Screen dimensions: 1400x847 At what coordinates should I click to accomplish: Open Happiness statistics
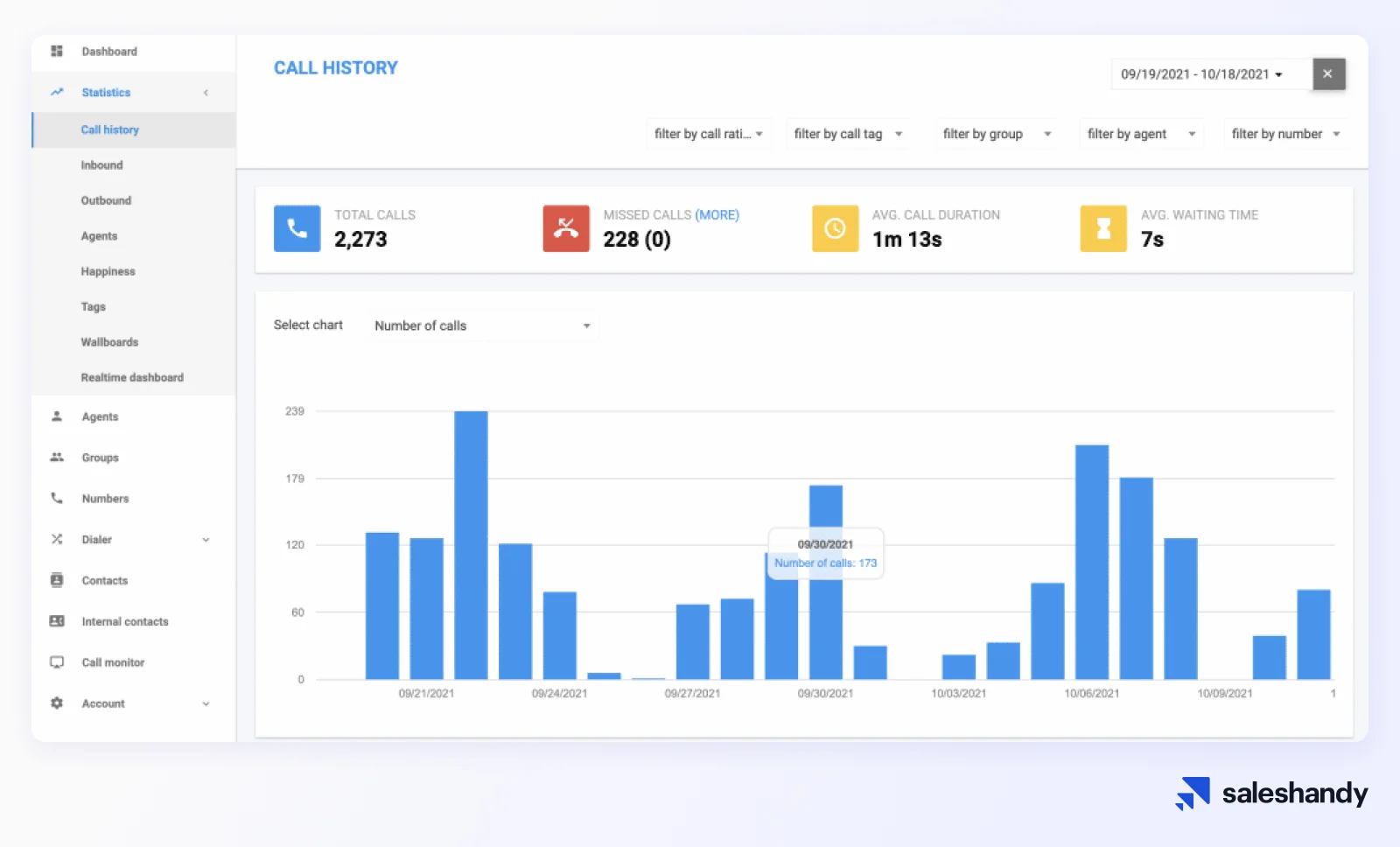point(108,271)
